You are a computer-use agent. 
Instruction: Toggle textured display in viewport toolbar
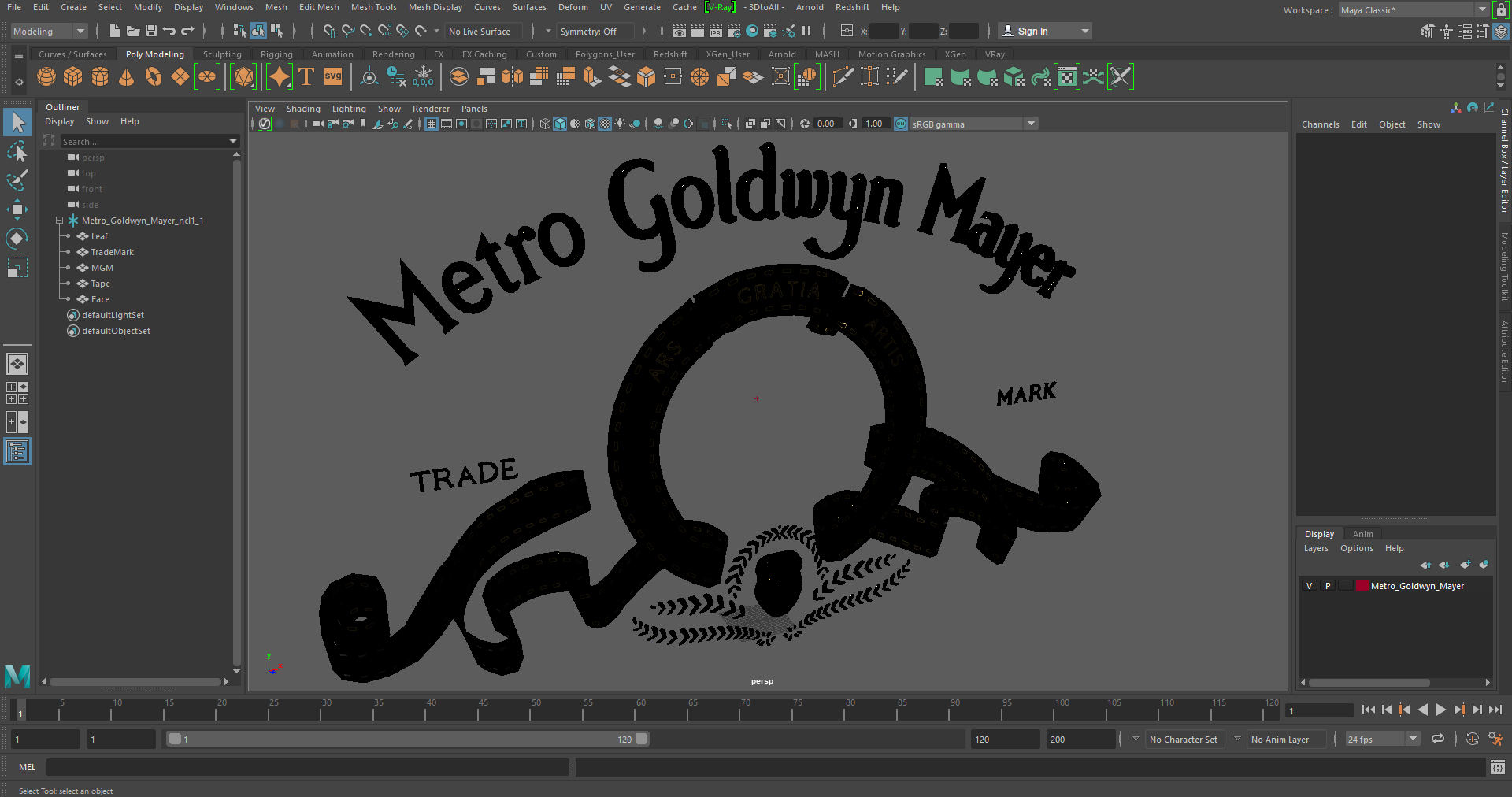(x=605, y=124)
